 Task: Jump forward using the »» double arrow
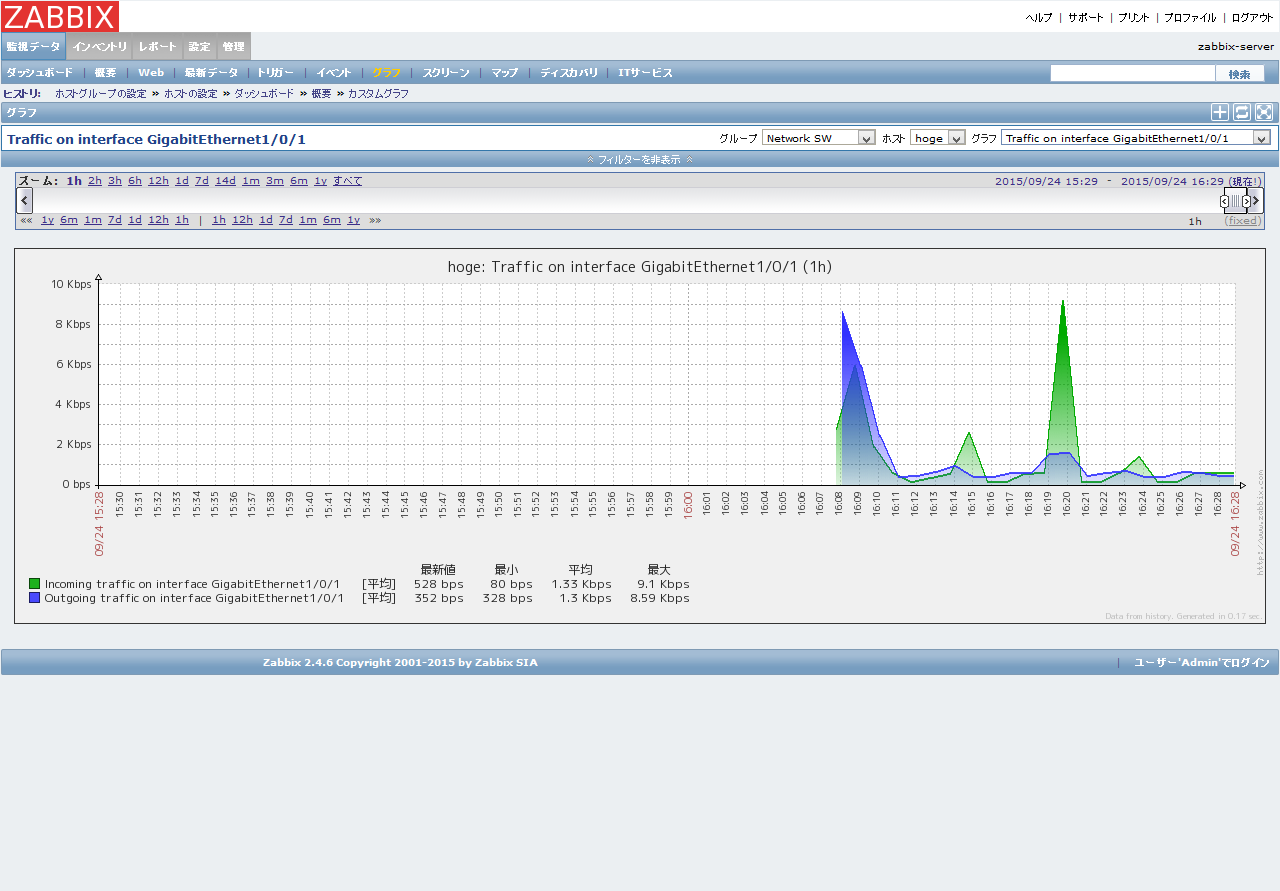click(374, 219)
